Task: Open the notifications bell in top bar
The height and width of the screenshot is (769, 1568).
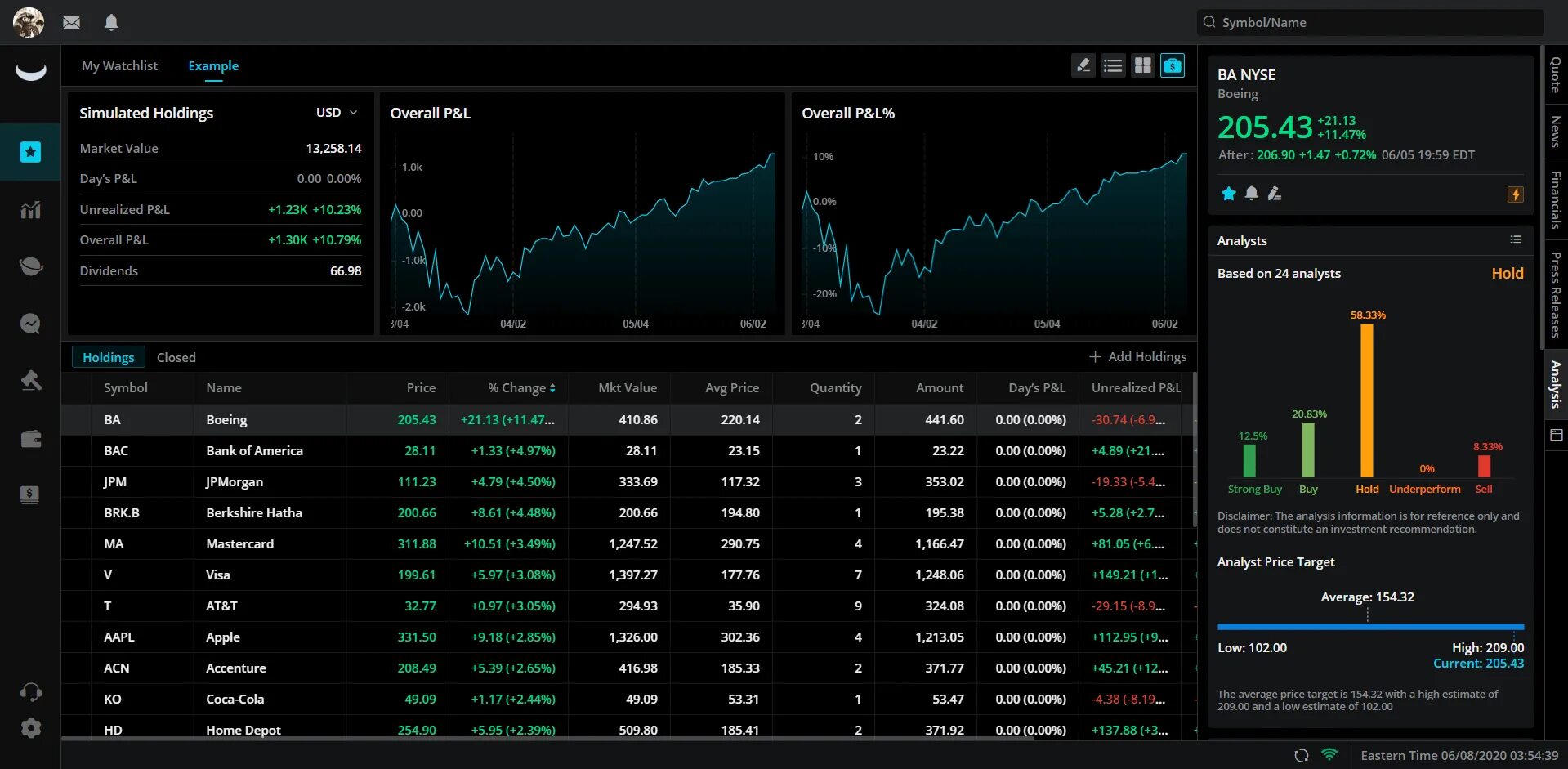Action: tap(112, 22)
